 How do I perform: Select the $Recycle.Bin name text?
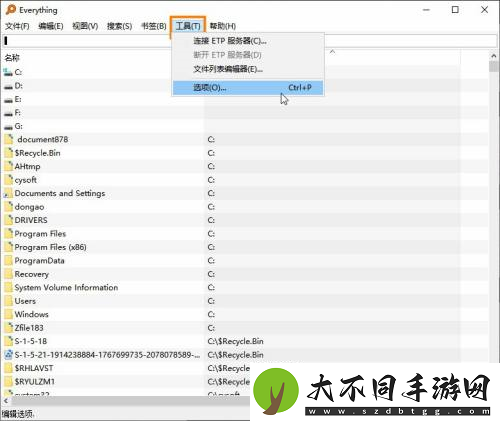coord(37,153)
